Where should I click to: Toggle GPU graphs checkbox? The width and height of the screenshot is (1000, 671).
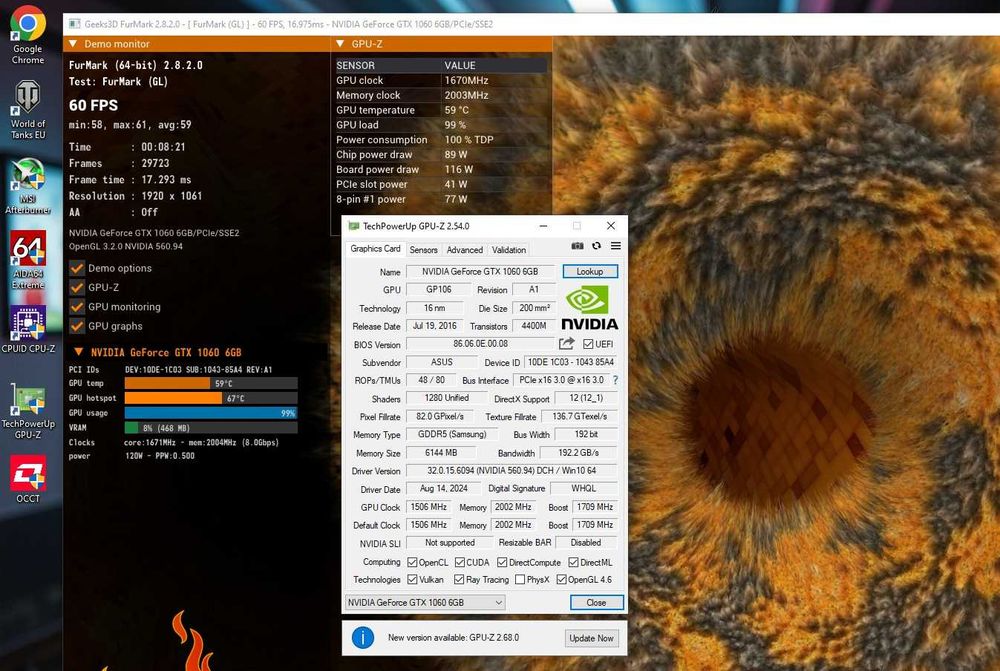click(77, 326)
